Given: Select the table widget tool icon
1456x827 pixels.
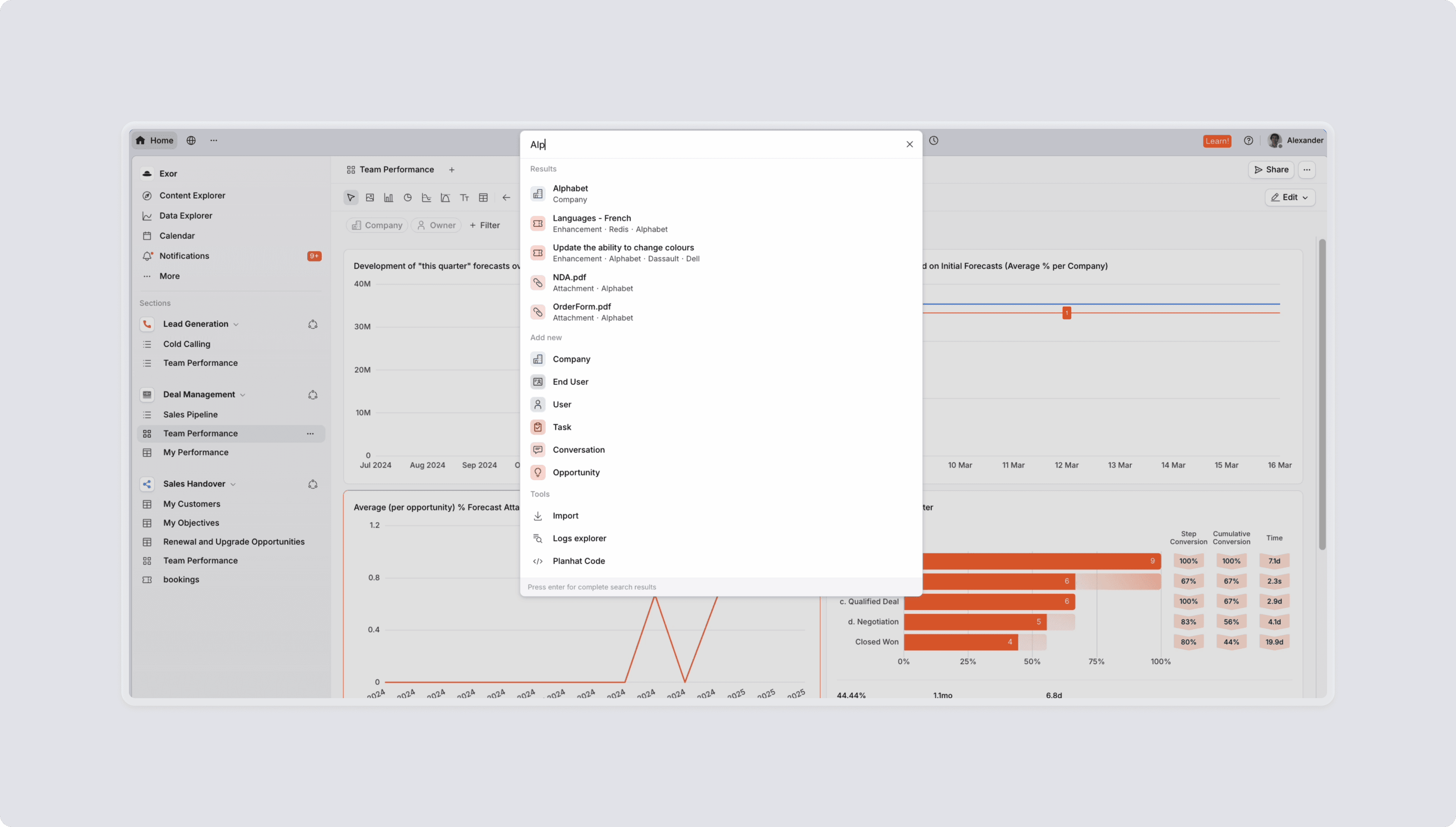Looking at the screenshot, I should [483, 198].
